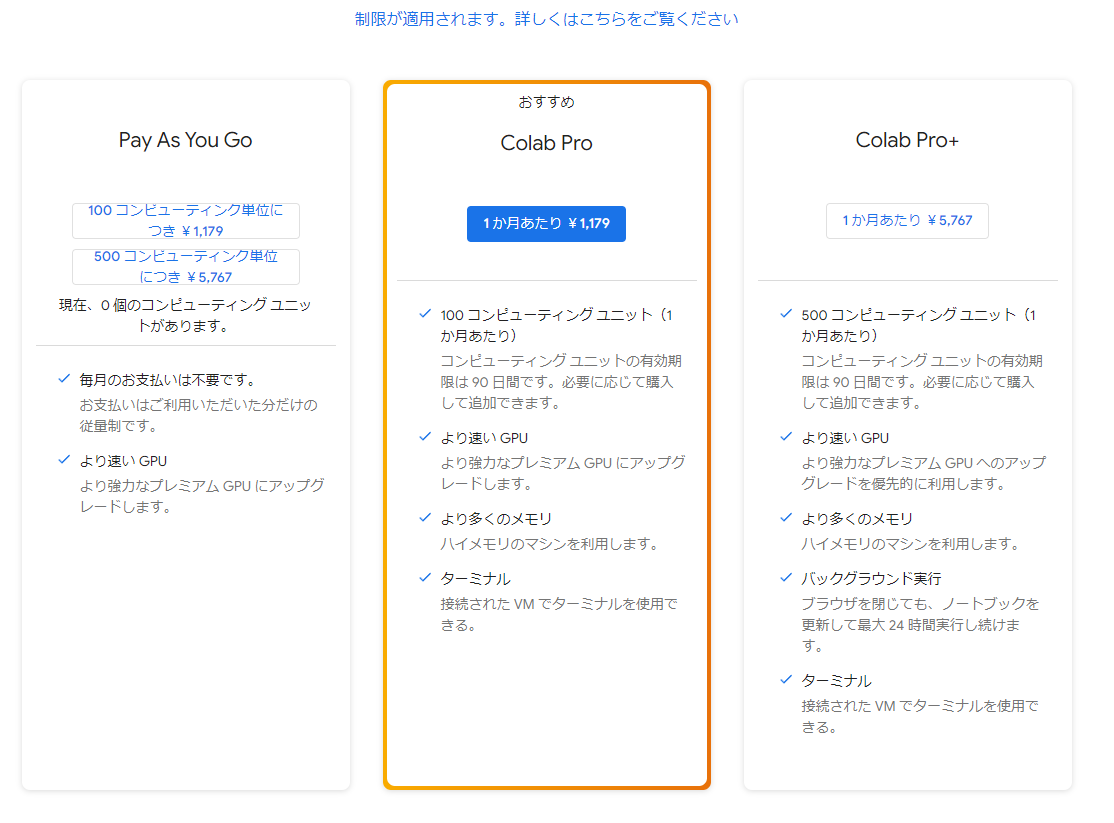
Task: Click お支払いはご利用いただいた分だけ description
Action: tap(198, 415)
